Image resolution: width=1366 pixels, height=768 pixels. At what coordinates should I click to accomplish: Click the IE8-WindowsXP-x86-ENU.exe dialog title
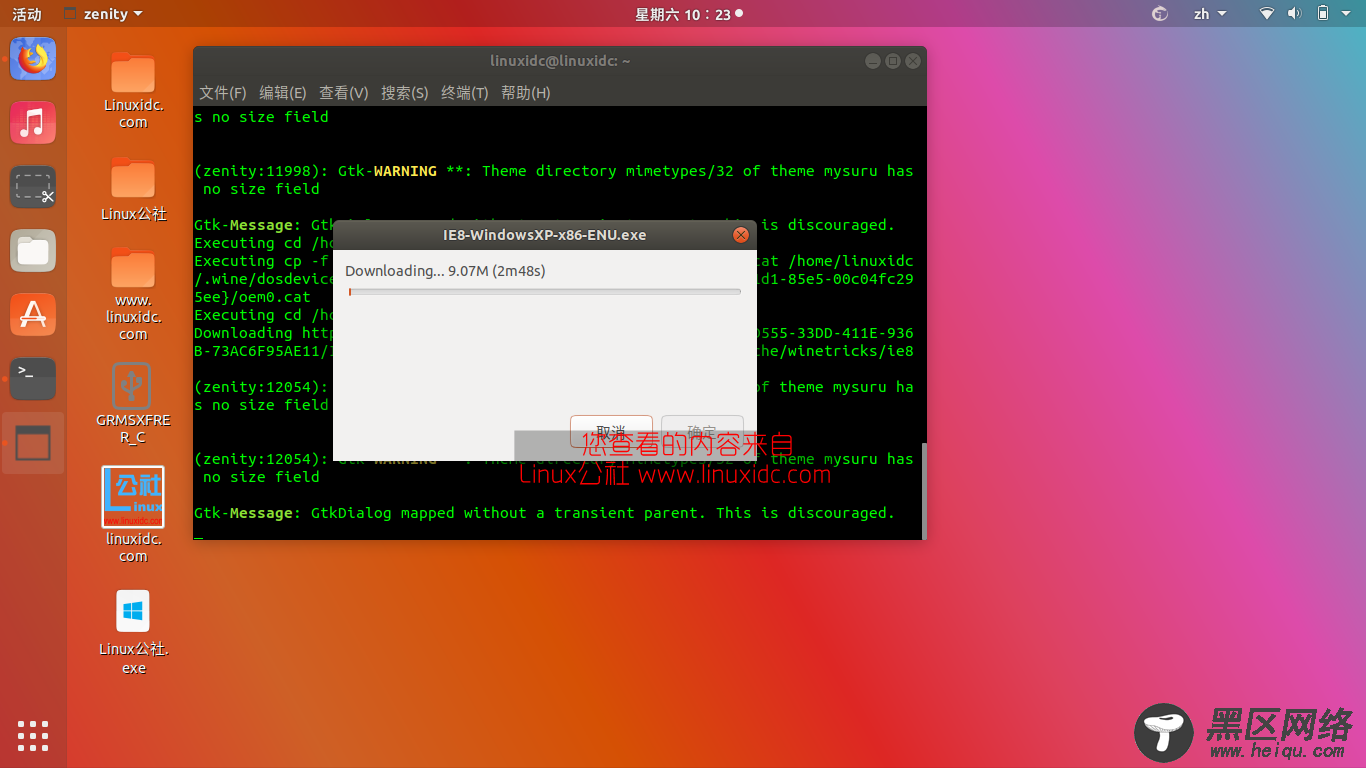(x=545, y=235)
